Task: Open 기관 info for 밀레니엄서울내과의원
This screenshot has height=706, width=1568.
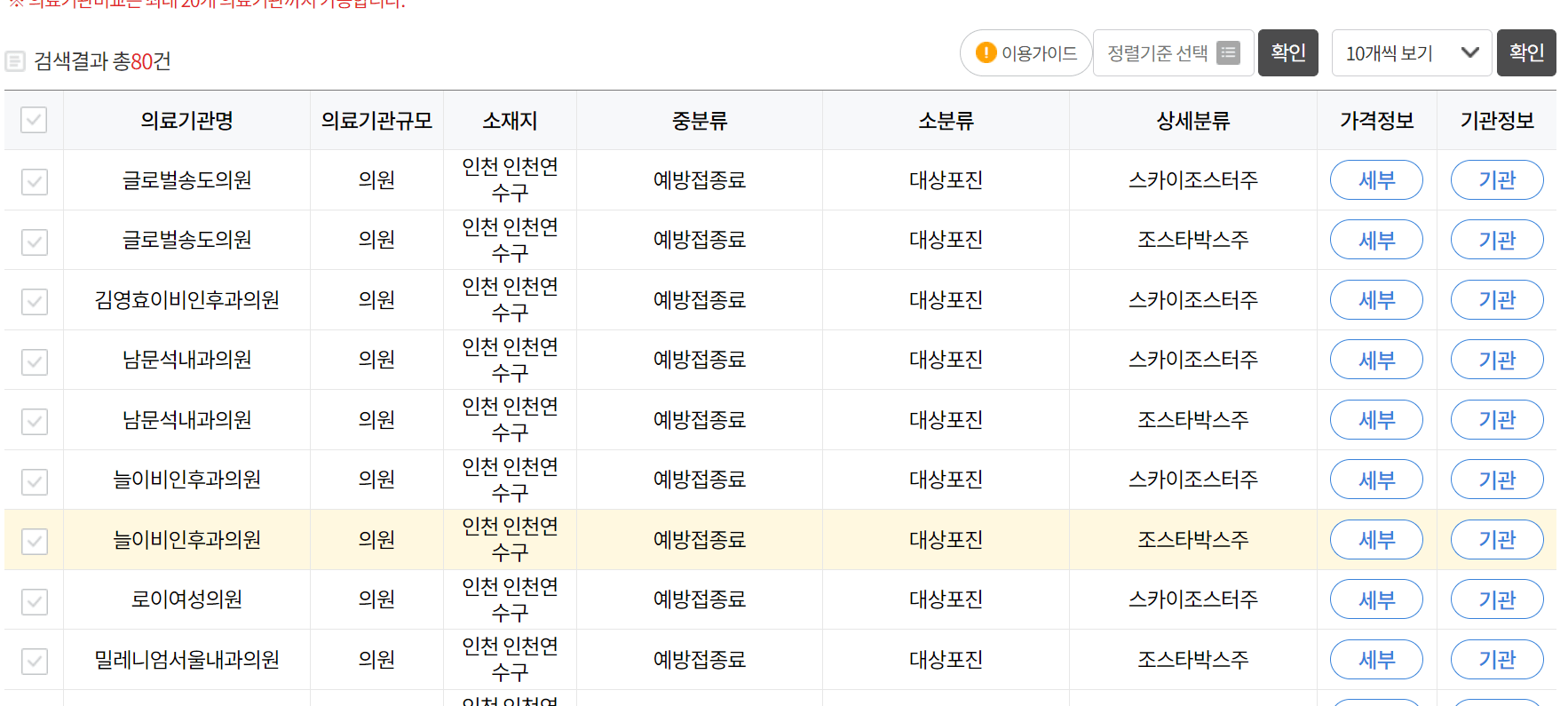Action: click(x=1497, y=660)
